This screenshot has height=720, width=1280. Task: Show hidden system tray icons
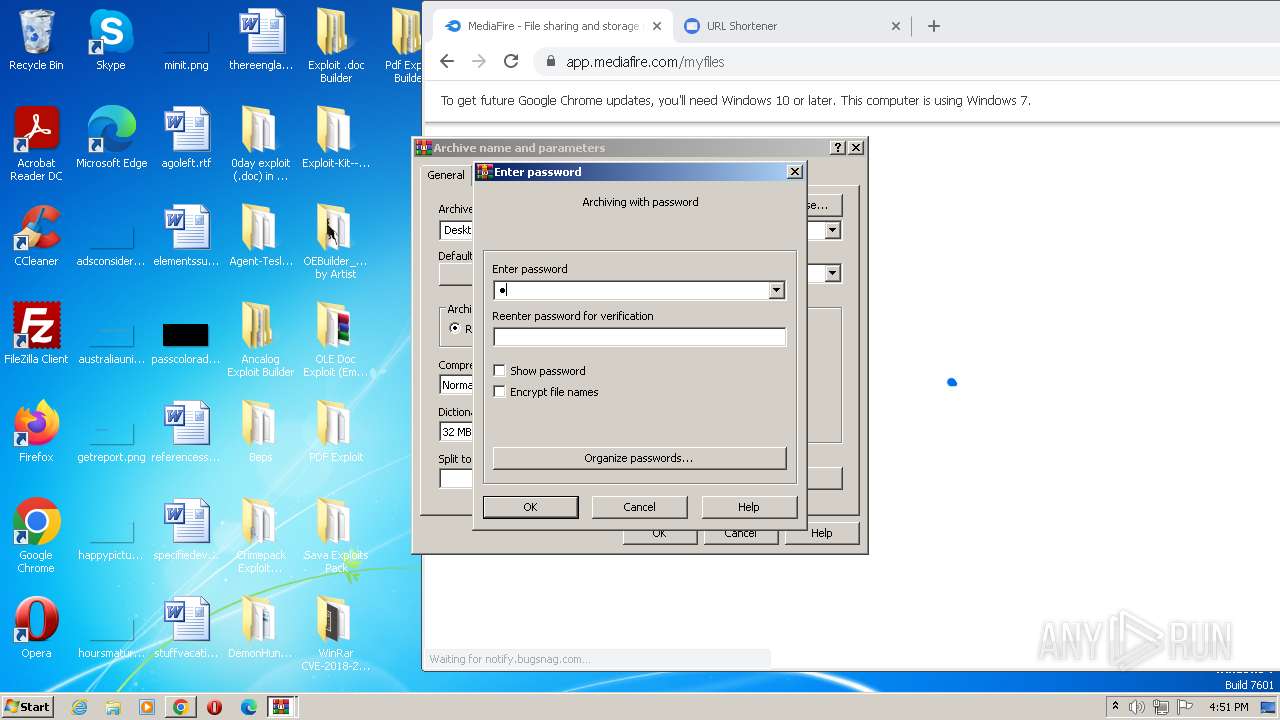point(1115,707)
